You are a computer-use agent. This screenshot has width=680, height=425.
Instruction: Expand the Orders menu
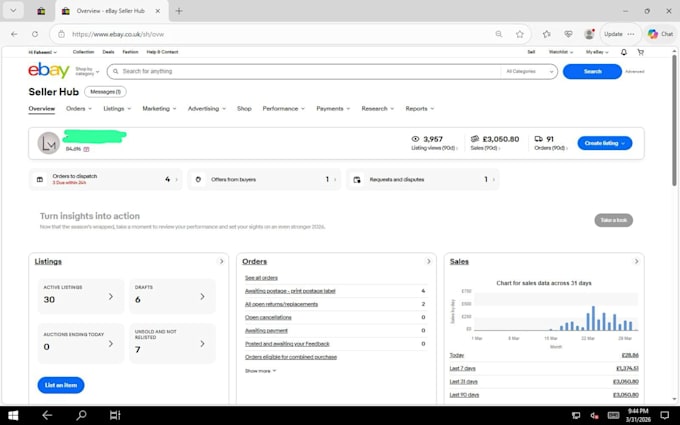(x=79, y=109)
